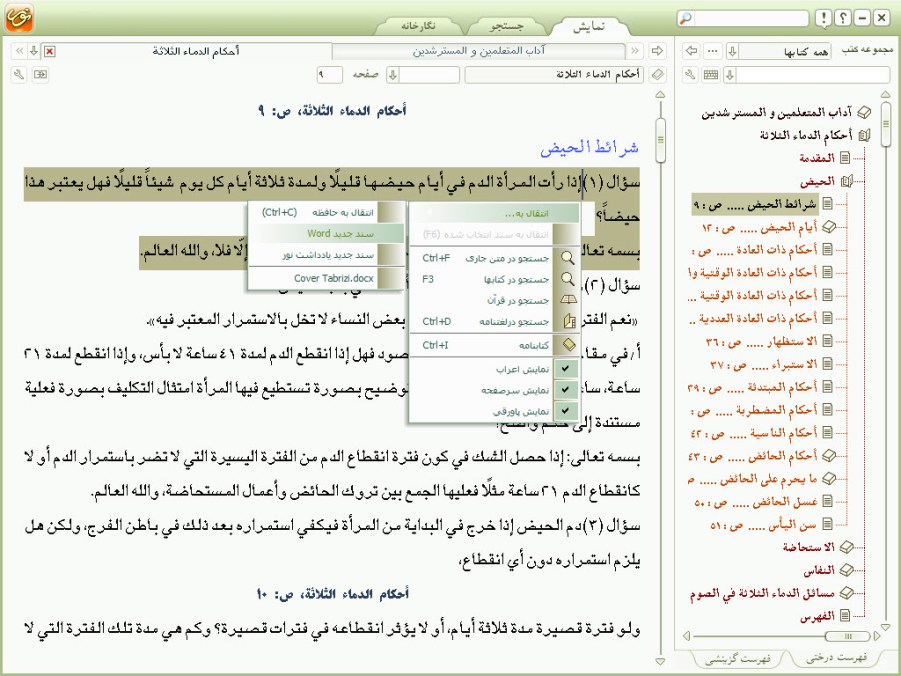Click the left arrow of the tree's horizontal scrollbar
The width and height of the screenshot is (901, 676).
[686, 636]
